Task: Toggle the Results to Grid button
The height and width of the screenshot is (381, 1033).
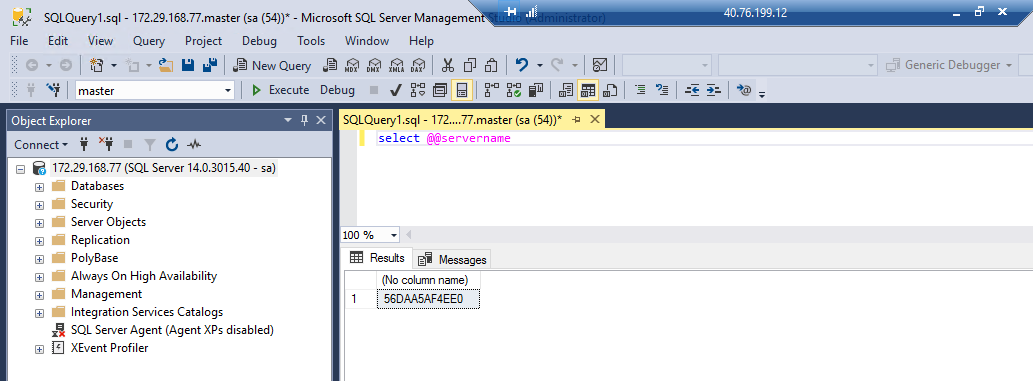Action: coord(588,90)
